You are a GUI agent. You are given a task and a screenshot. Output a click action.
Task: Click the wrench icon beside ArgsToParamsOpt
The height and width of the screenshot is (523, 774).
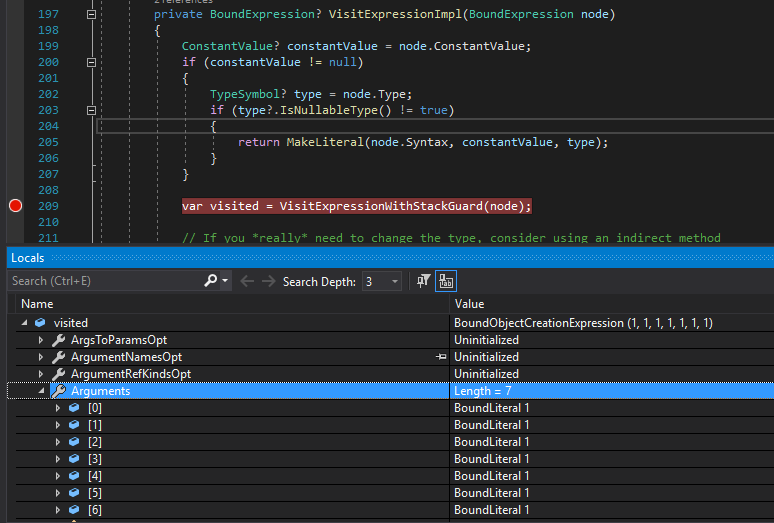[58, 340]
